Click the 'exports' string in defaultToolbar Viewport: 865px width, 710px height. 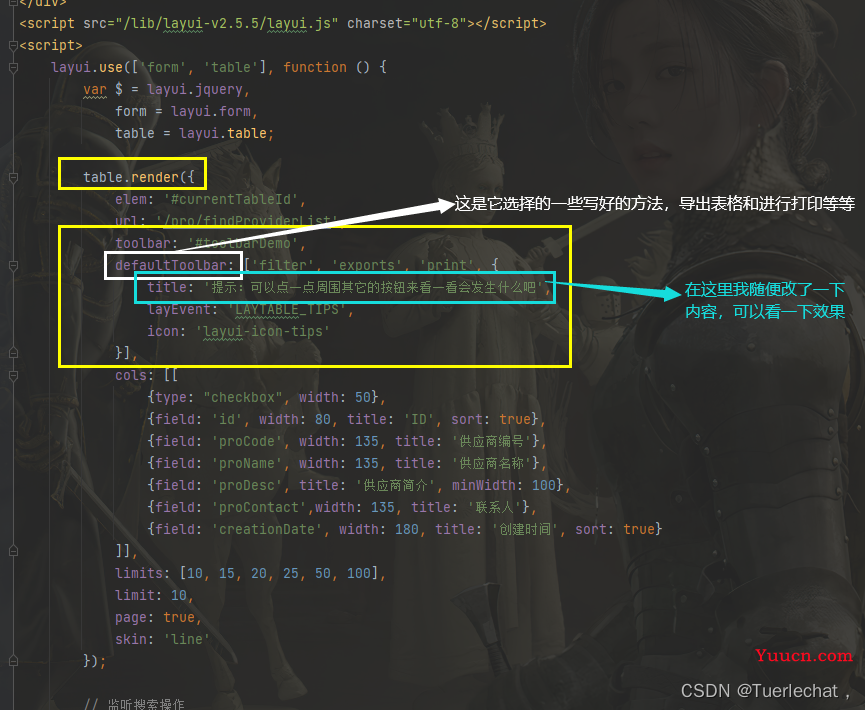[367, 265]
